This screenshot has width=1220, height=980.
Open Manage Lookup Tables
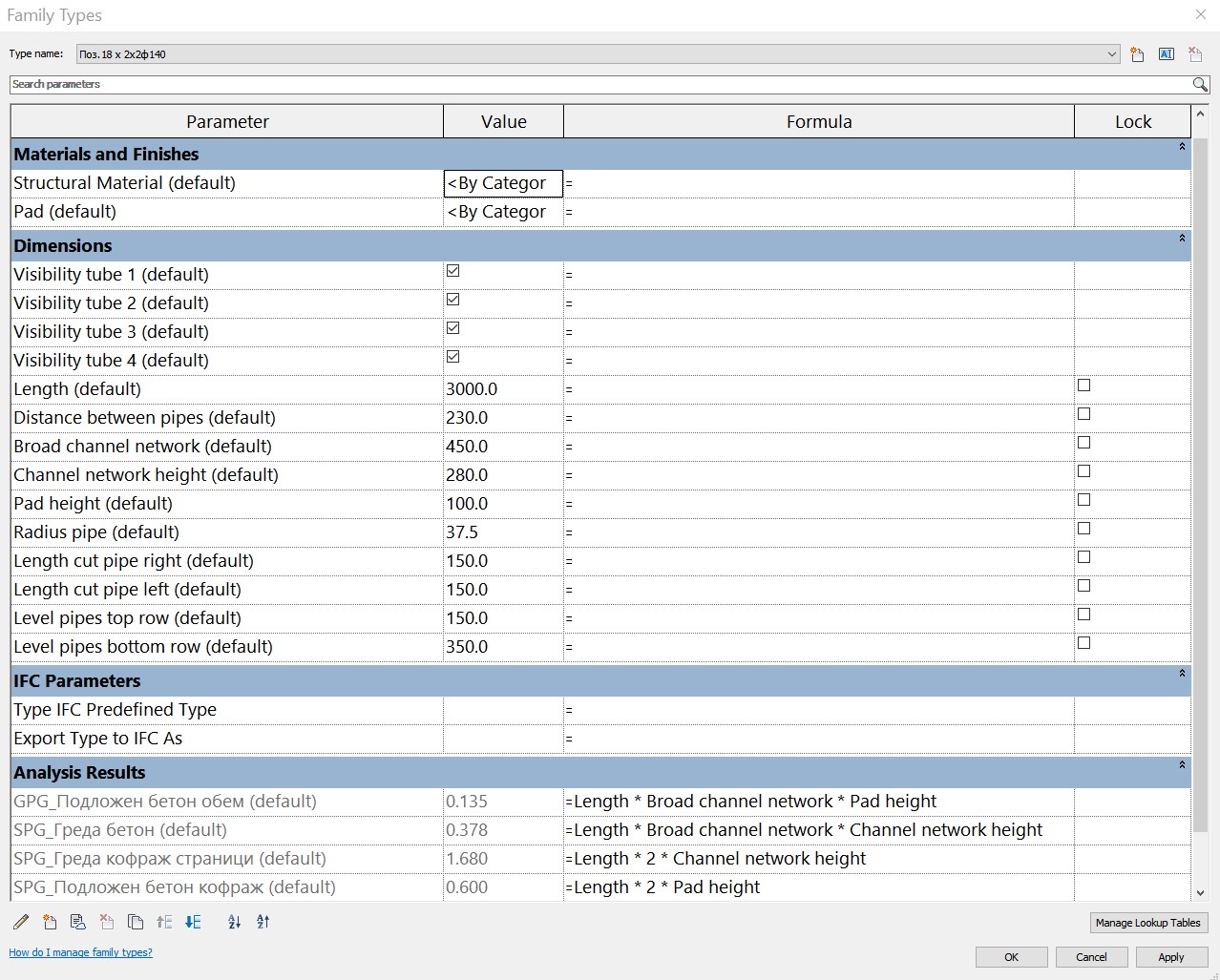point(1148,923)
